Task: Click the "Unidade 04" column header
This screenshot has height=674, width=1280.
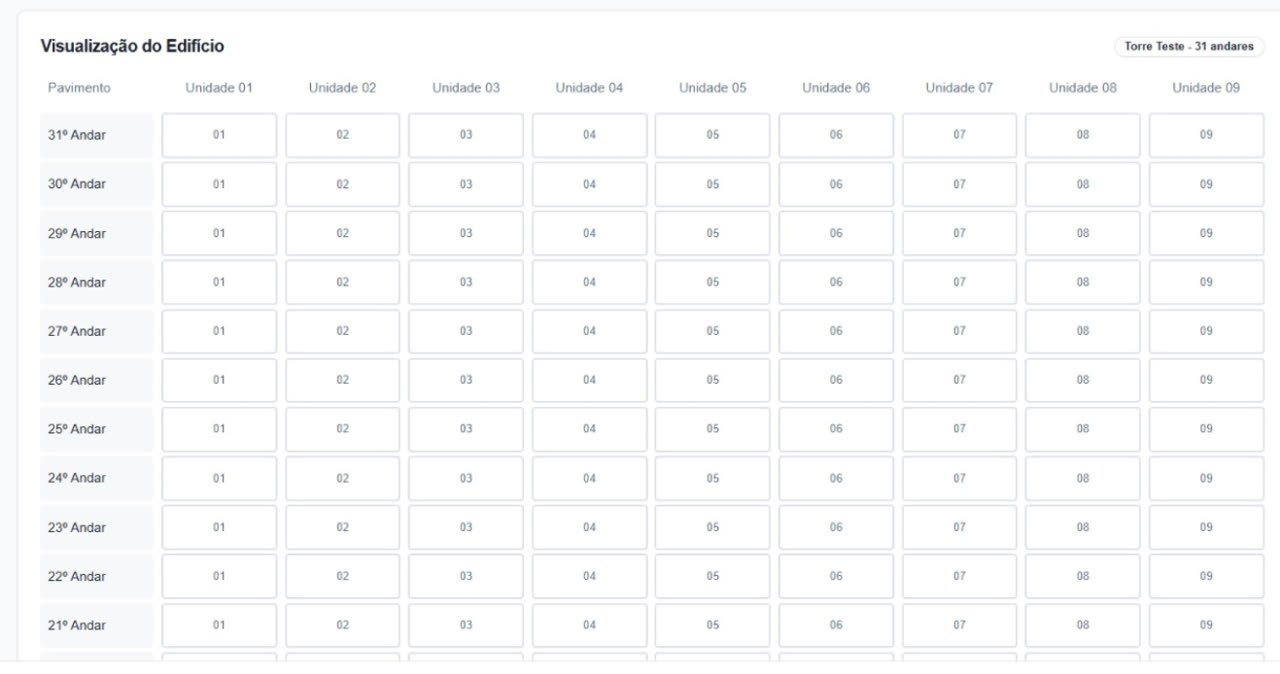Action: (x=589, y=88)
